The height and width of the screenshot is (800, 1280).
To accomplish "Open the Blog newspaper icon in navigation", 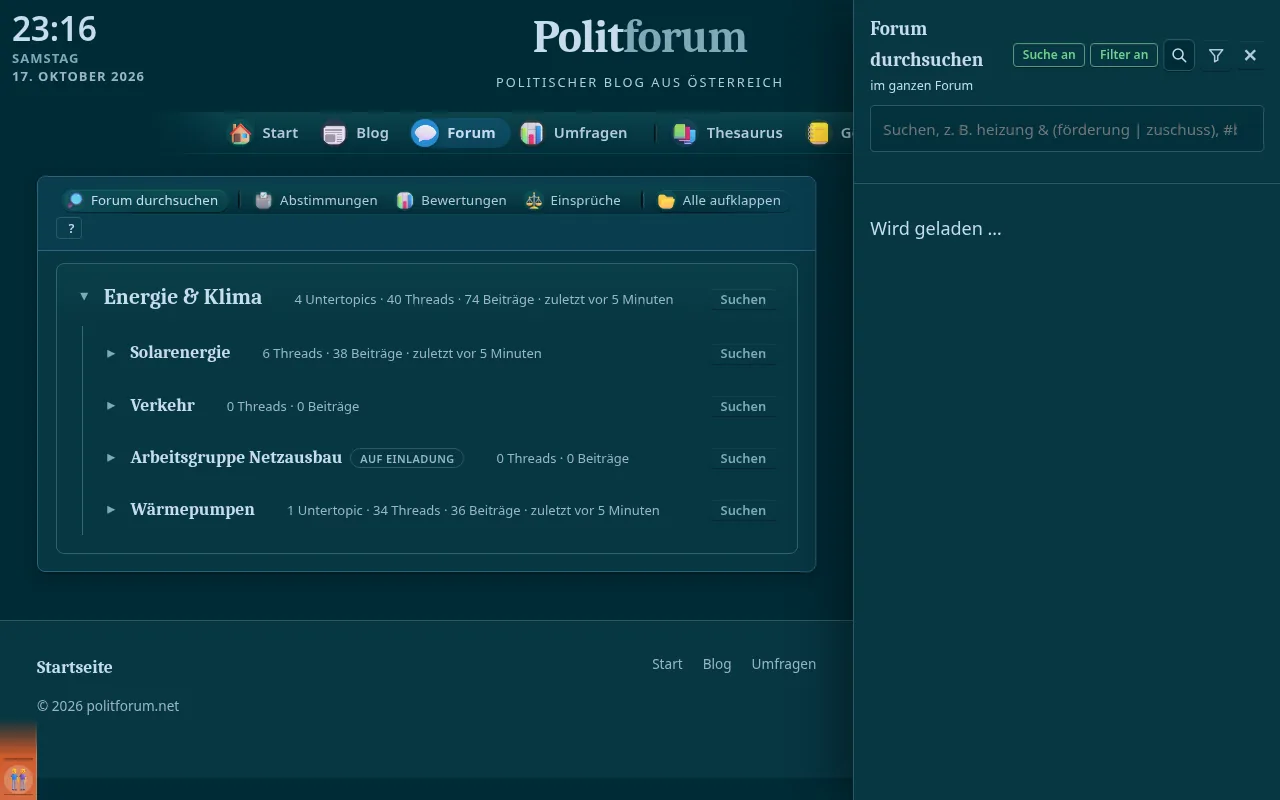I will 334,133.
